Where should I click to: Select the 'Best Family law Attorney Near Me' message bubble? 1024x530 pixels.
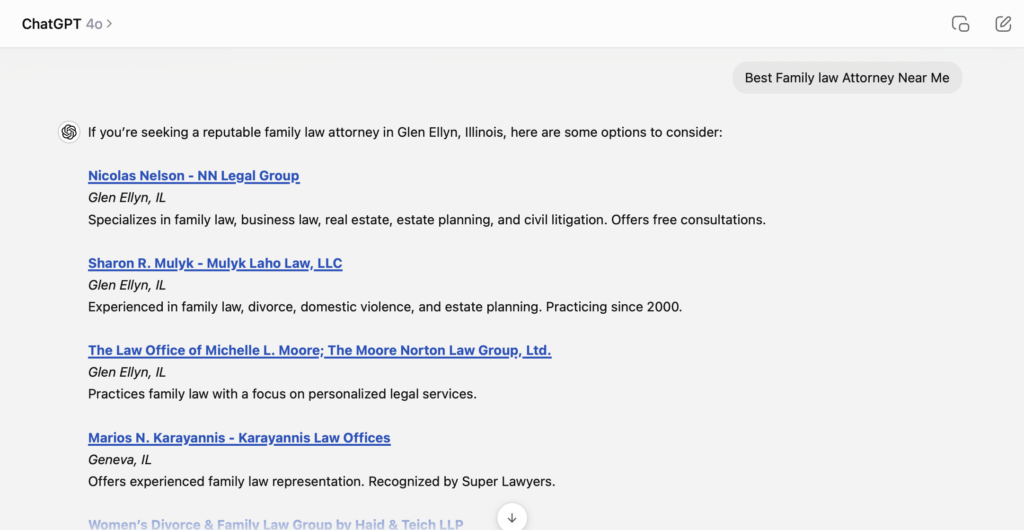(846, 78)
